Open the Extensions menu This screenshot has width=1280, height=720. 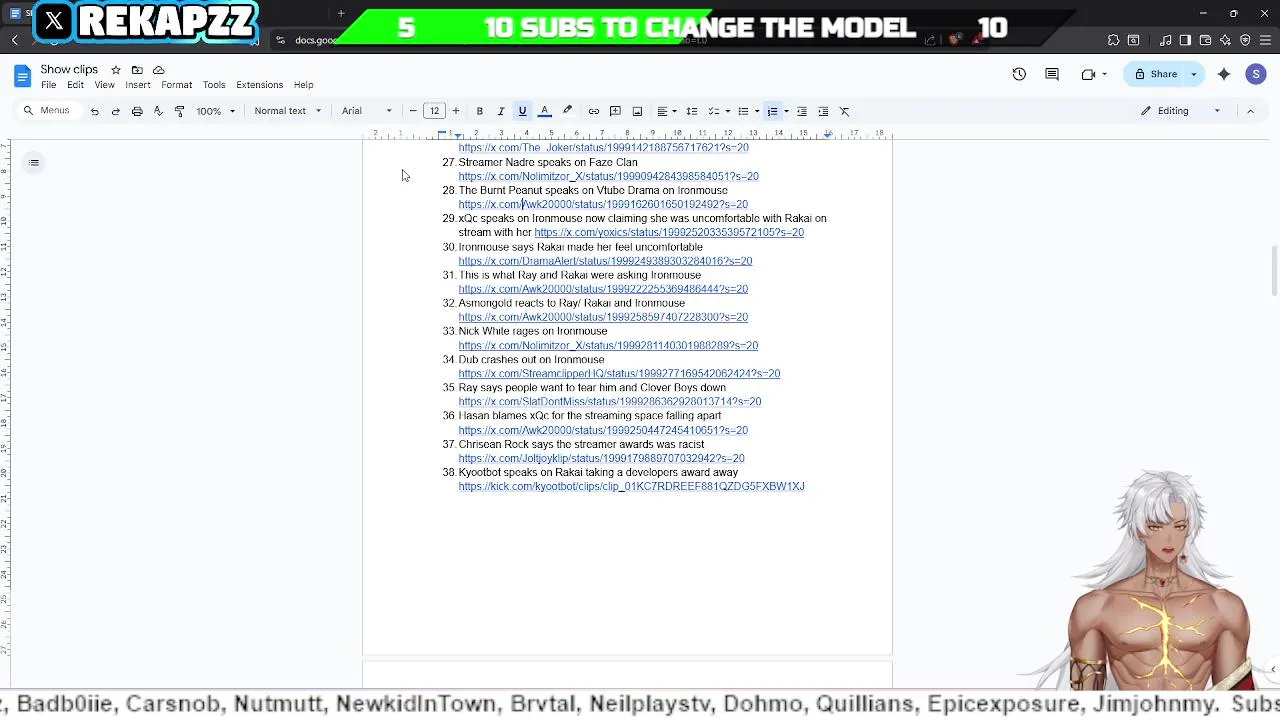pyautogui.click(x=260, y=85)
